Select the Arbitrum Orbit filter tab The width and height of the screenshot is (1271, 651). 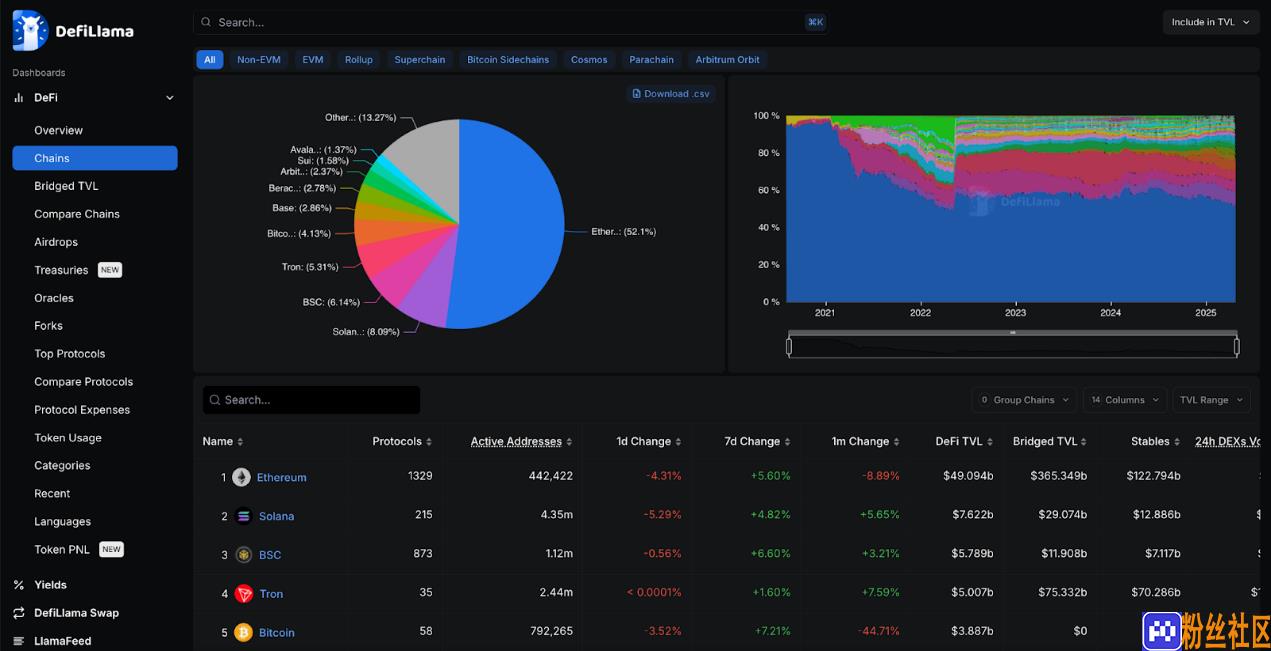[728, 60]
